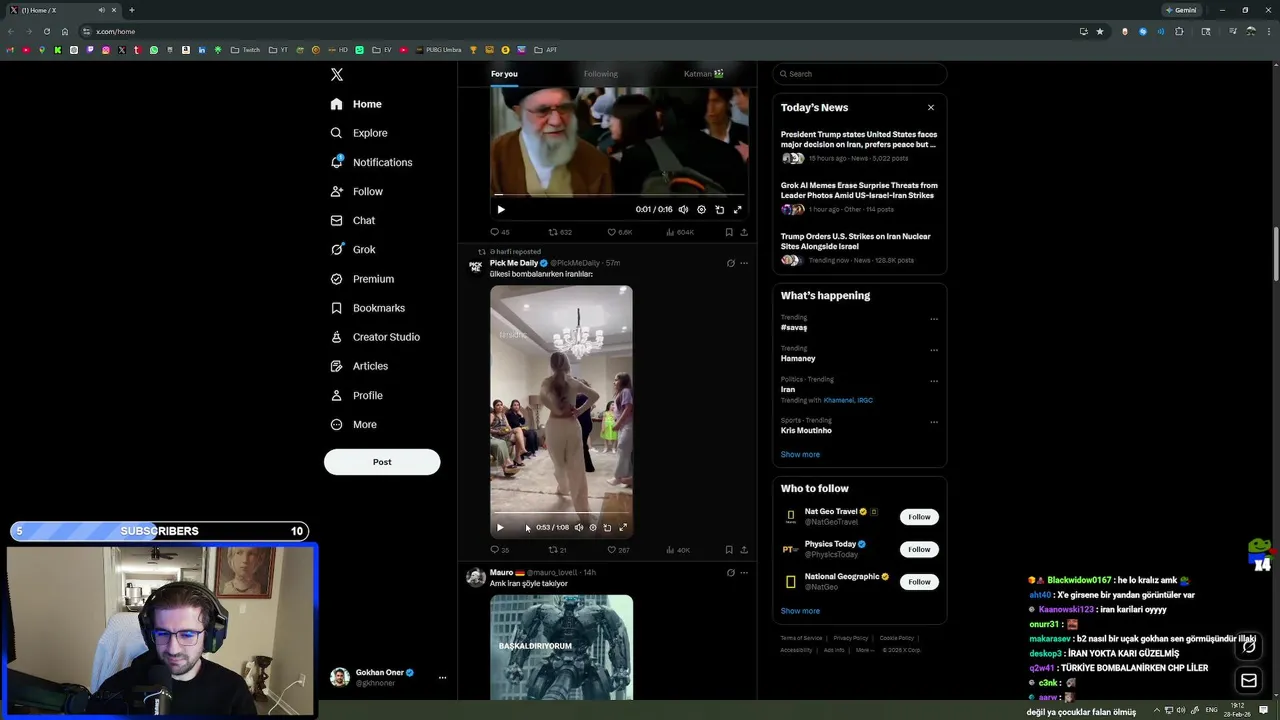The height and width of the screenshot is (720, 1280).
Task: Open options for Hamaney trend
Action: 934,350
